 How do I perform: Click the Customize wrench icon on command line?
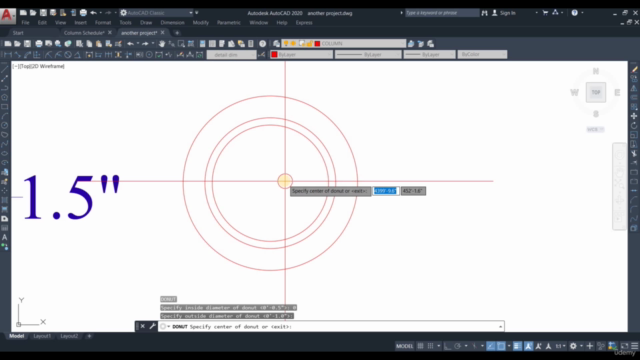pos(152,326)
